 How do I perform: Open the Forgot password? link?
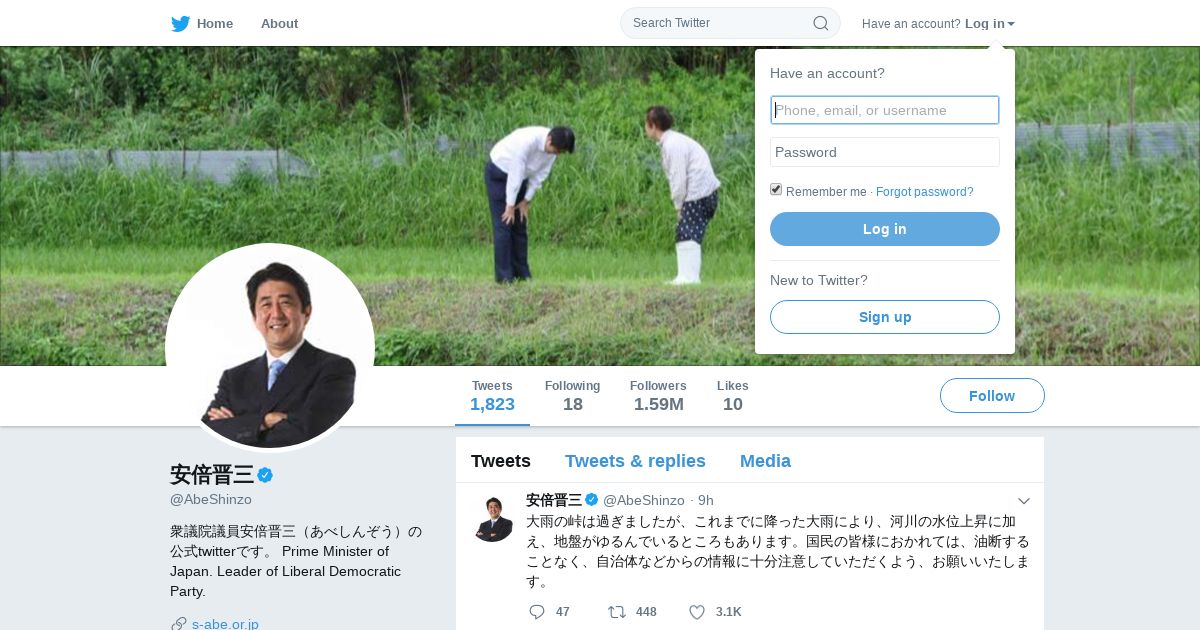click(924, 192)
